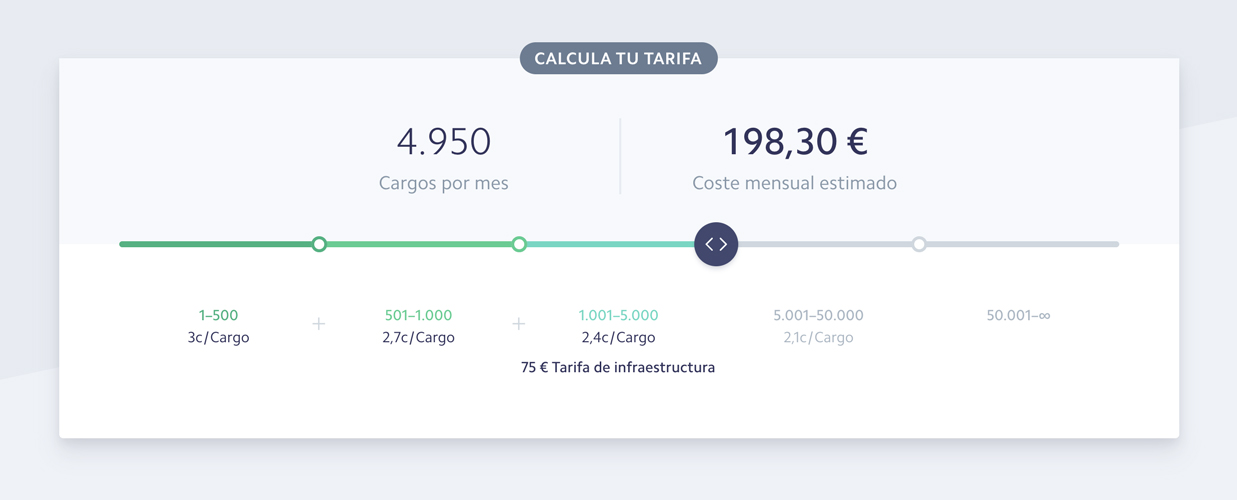Select the 50.001–∞ tier label

pyautogui.click(x=1018, y=316)
